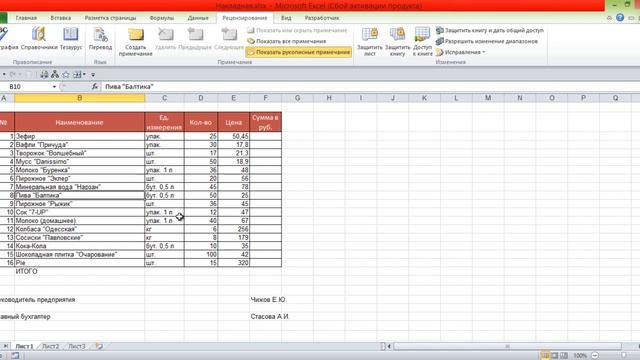Go to Следующее comment

[x=229, y=39]
